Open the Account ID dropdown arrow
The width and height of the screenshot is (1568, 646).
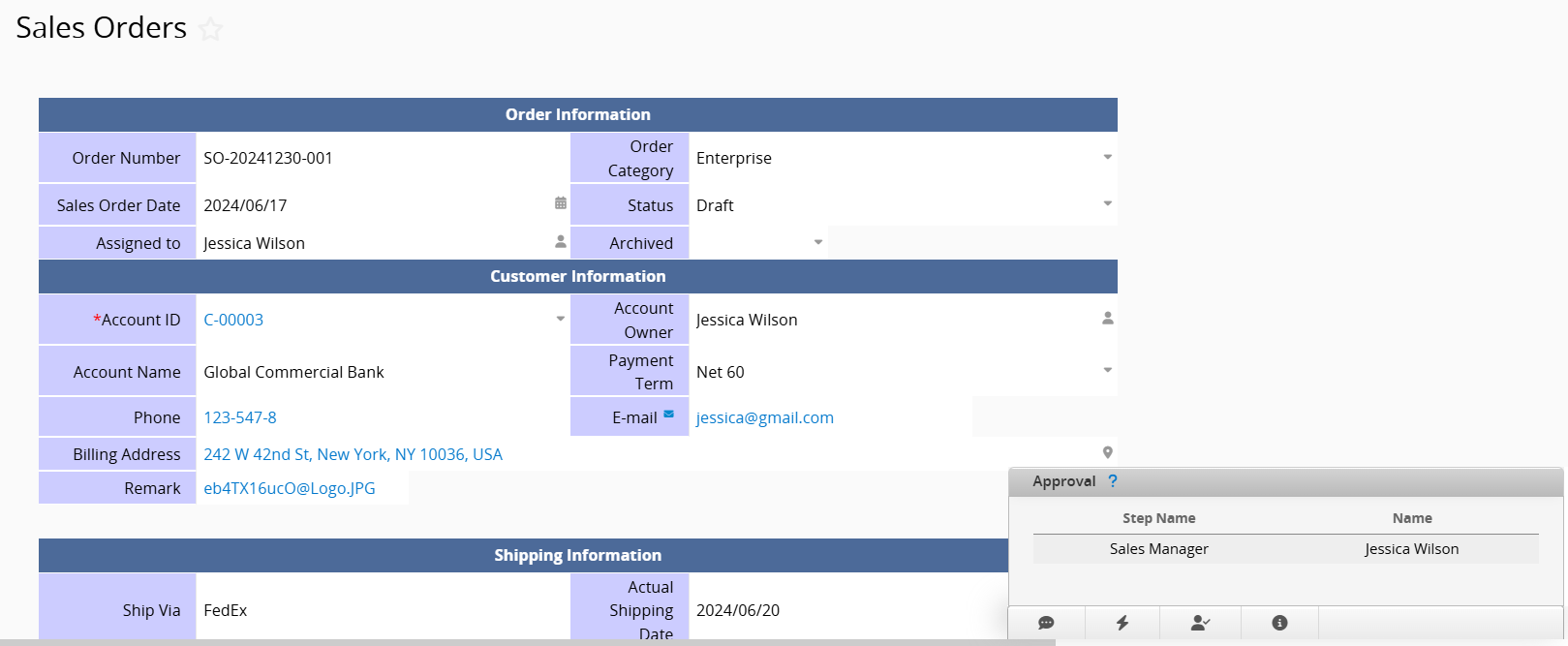[x=560, y=319]
